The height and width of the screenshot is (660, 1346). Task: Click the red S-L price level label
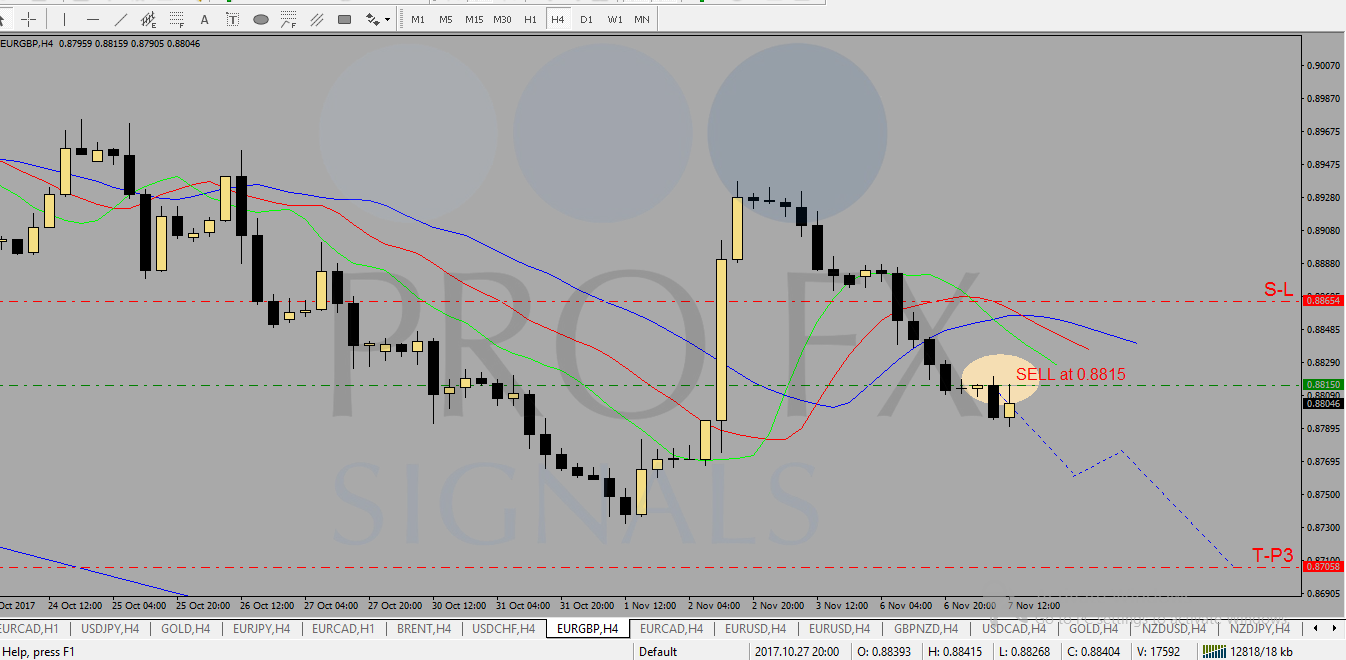pyautogui.click(x=1323, y=300)
